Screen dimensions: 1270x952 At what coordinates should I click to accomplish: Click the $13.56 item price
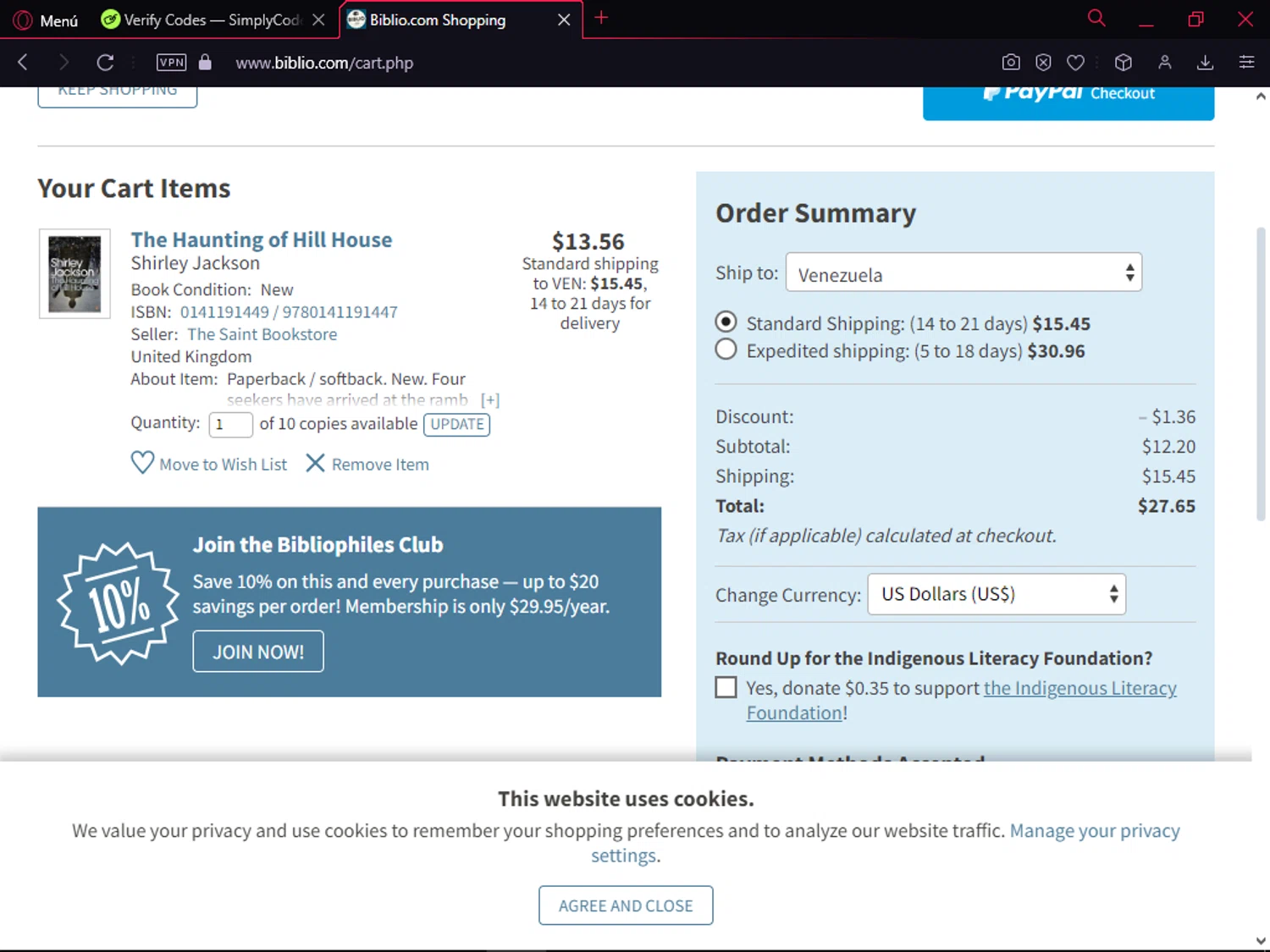click(x=588, y=242)
